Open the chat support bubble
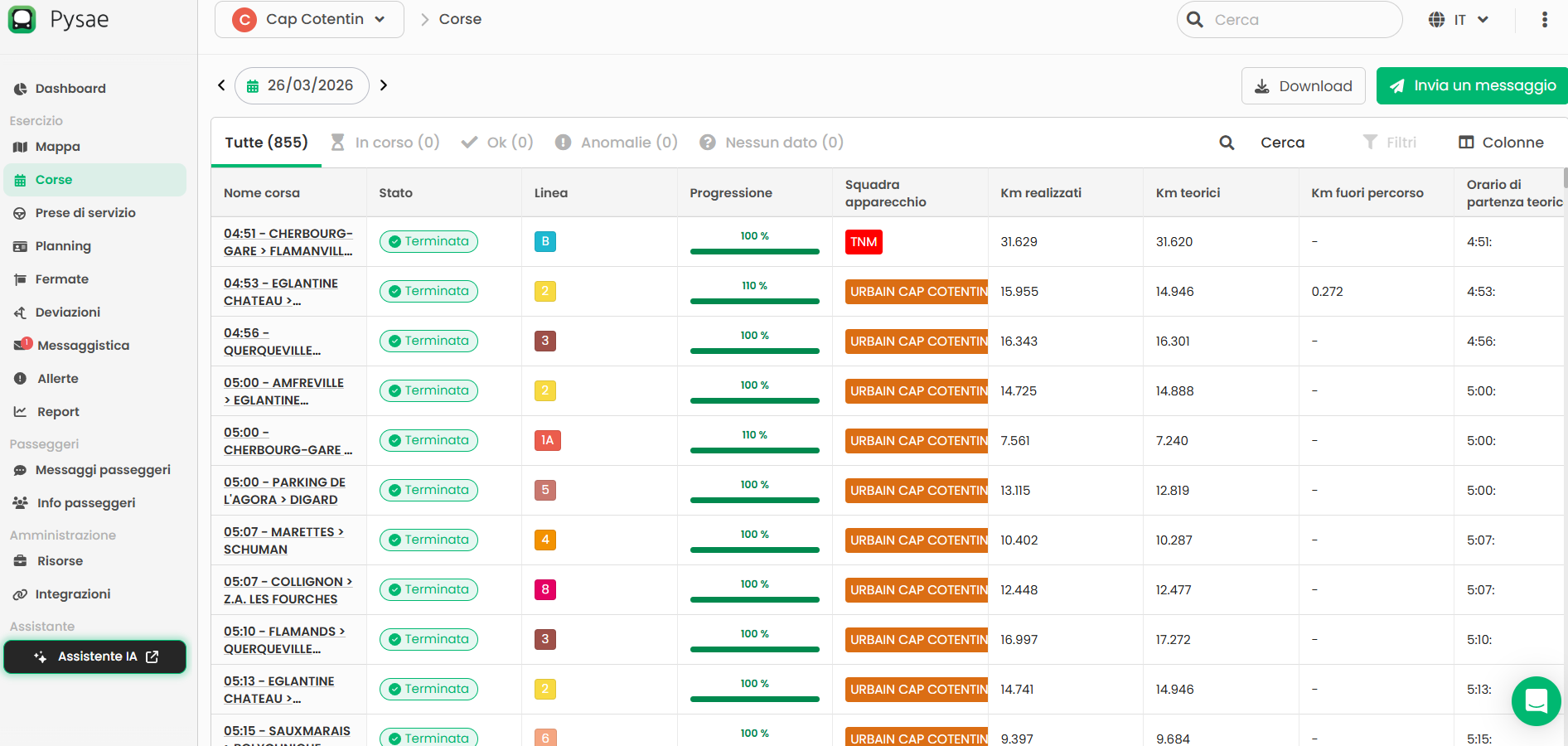 pos(1536,701)
